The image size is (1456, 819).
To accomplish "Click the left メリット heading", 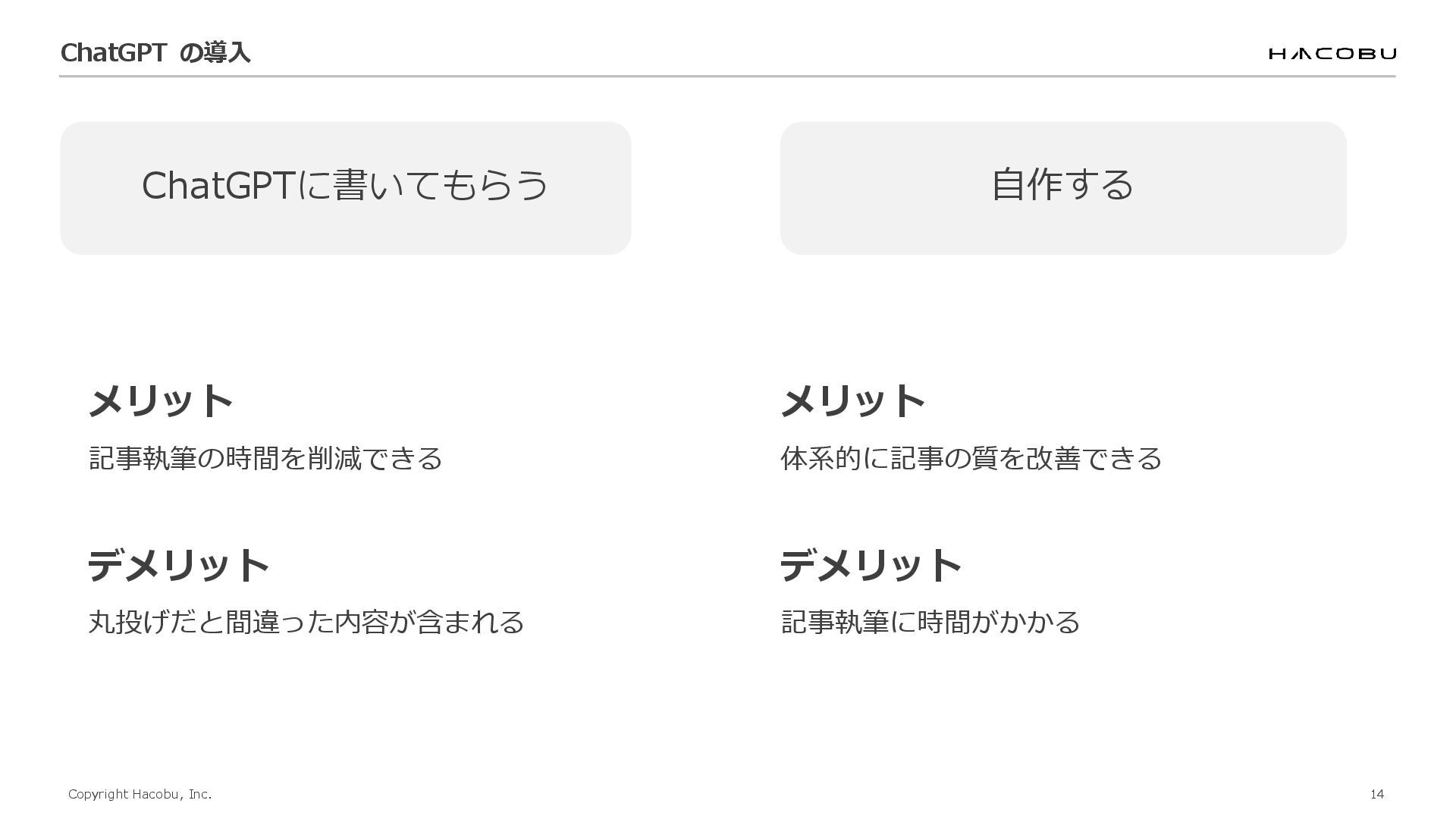I will pos(161,400).
